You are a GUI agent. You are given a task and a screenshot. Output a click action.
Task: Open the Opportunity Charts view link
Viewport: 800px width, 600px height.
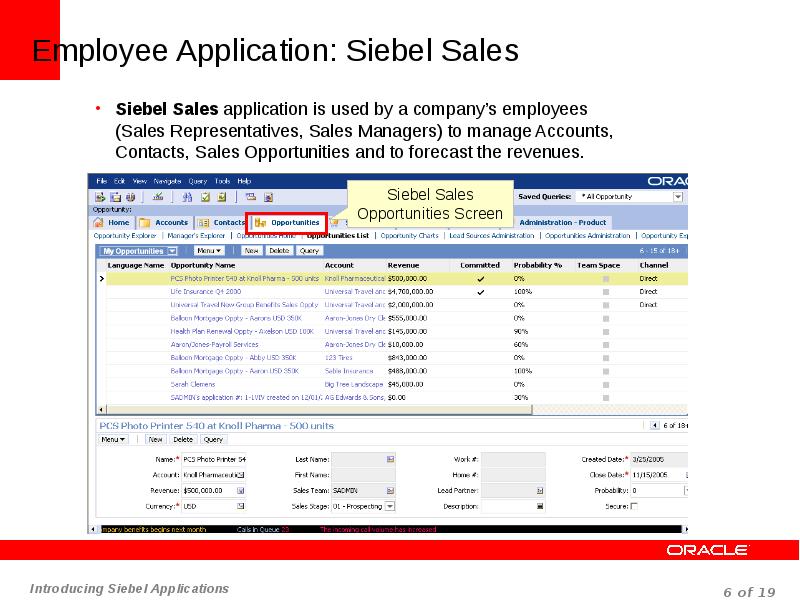[x=410, y=235]
